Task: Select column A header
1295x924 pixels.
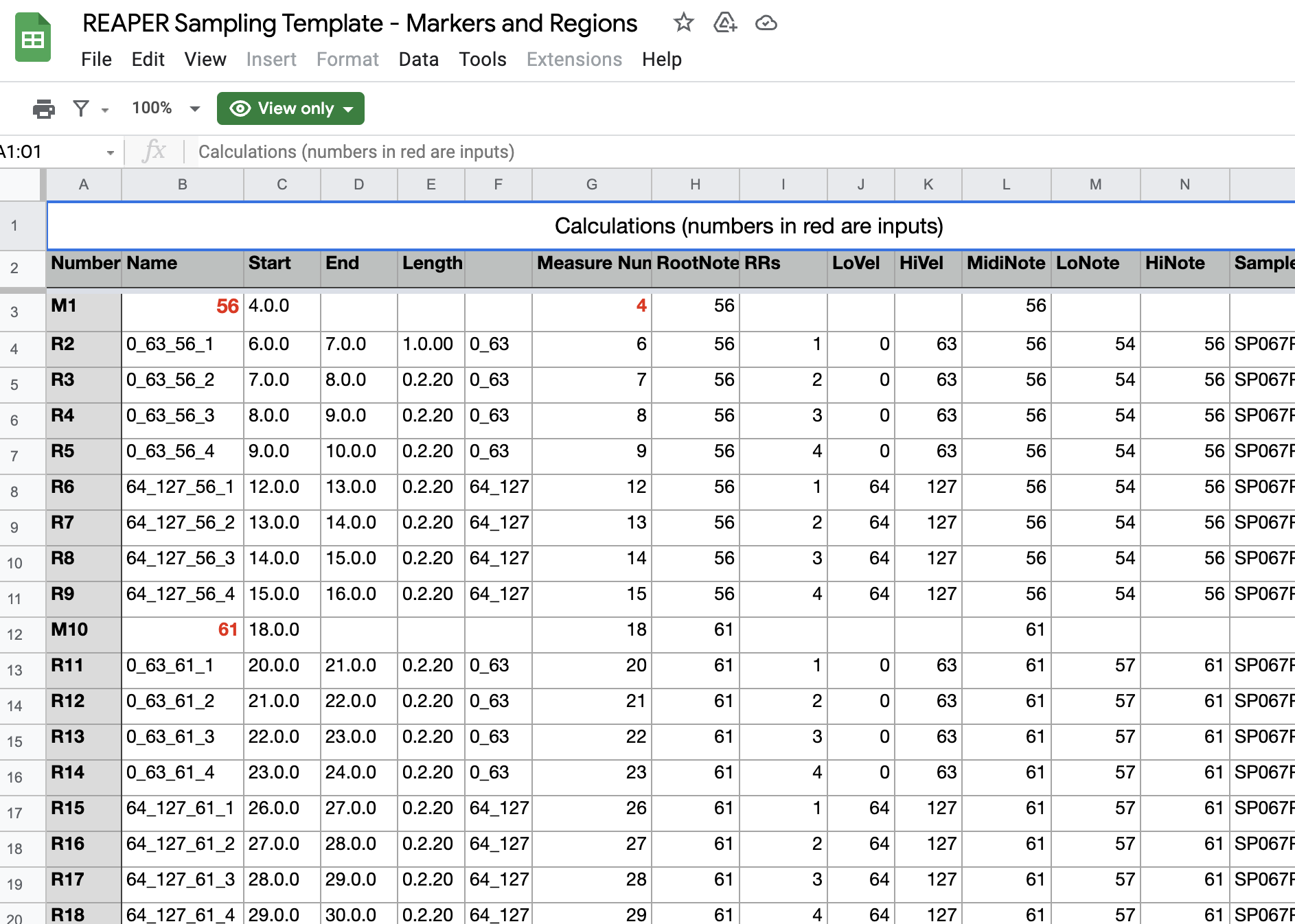Action: tap(84, 185)
